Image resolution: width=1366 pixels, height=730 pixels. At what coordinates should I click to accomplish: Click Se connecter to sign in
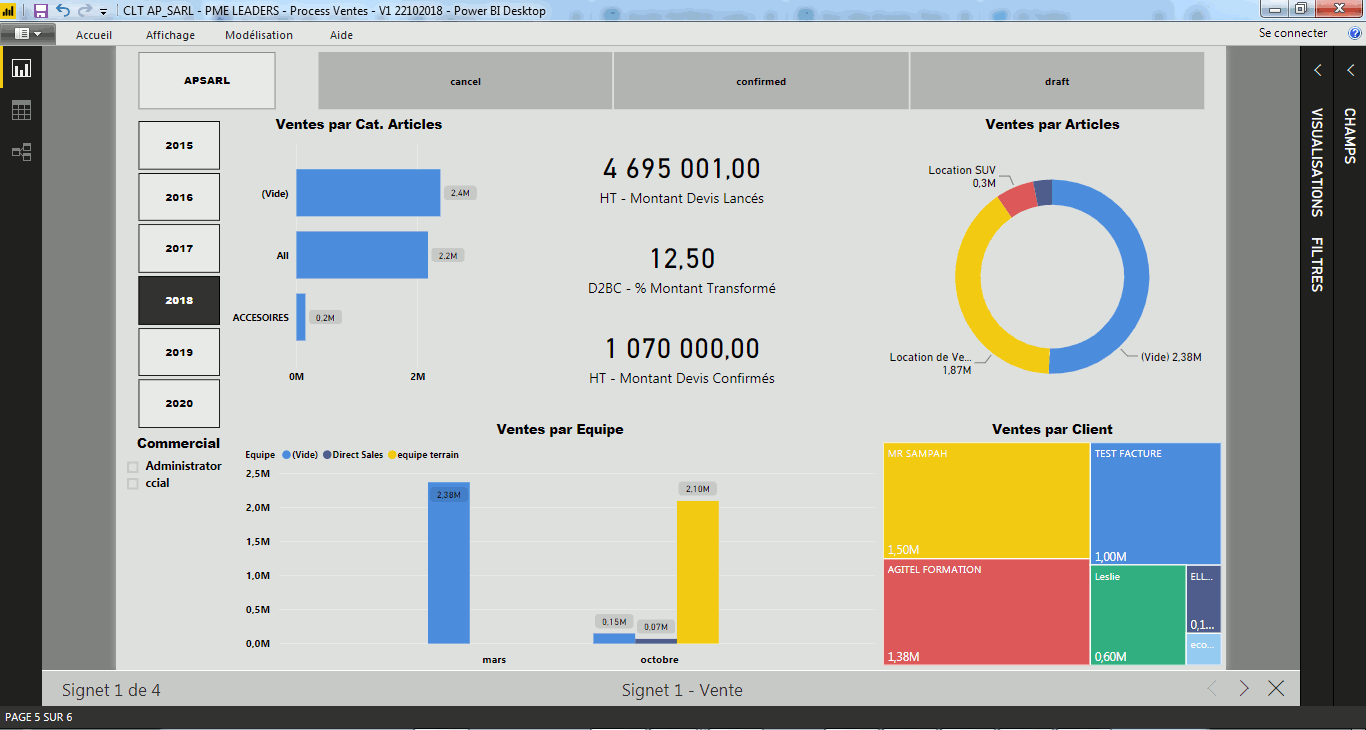click(x=1293, y=32)
